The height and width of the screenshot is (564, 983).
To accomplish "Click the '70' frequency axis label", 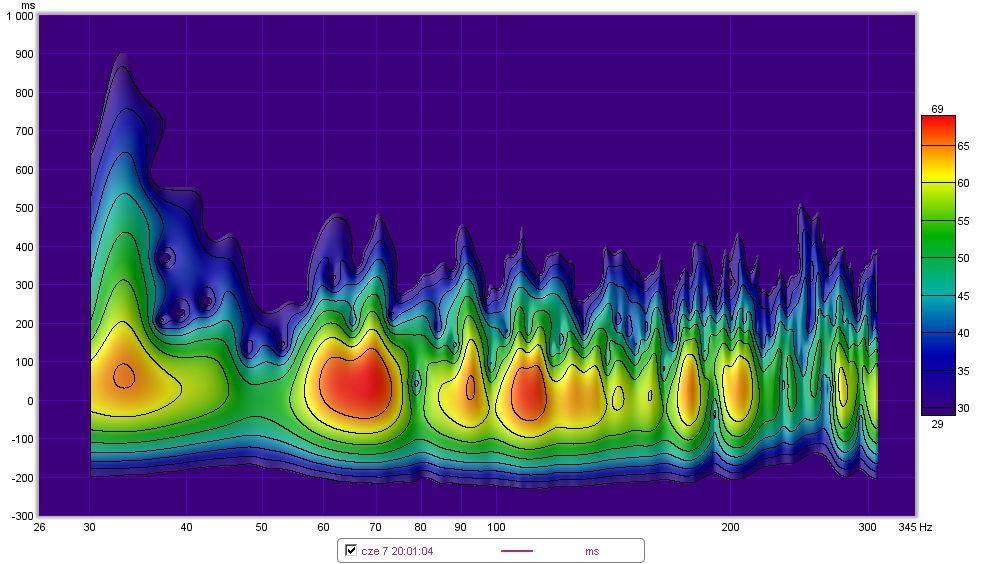I will pyautogui.click(x=375, y=527).
